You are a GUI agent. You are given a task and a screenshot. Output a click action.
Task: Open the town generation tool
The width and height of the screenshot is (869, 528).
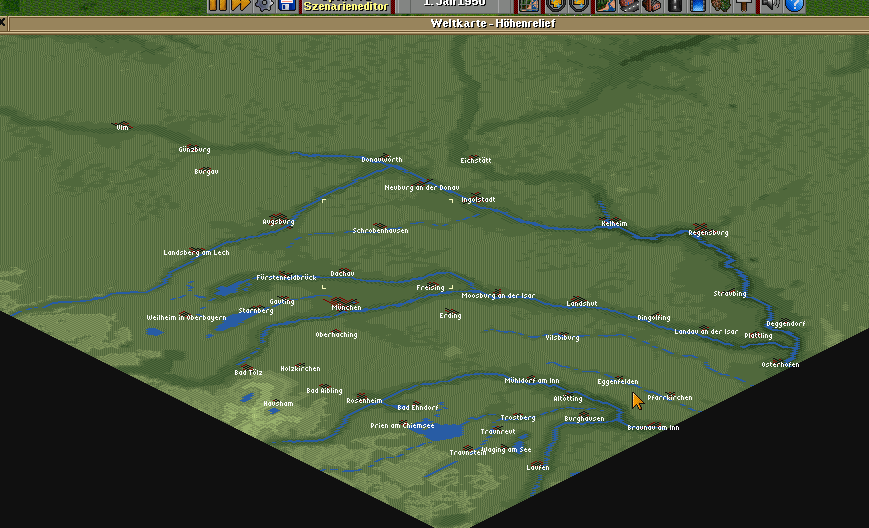pos(628,5)
